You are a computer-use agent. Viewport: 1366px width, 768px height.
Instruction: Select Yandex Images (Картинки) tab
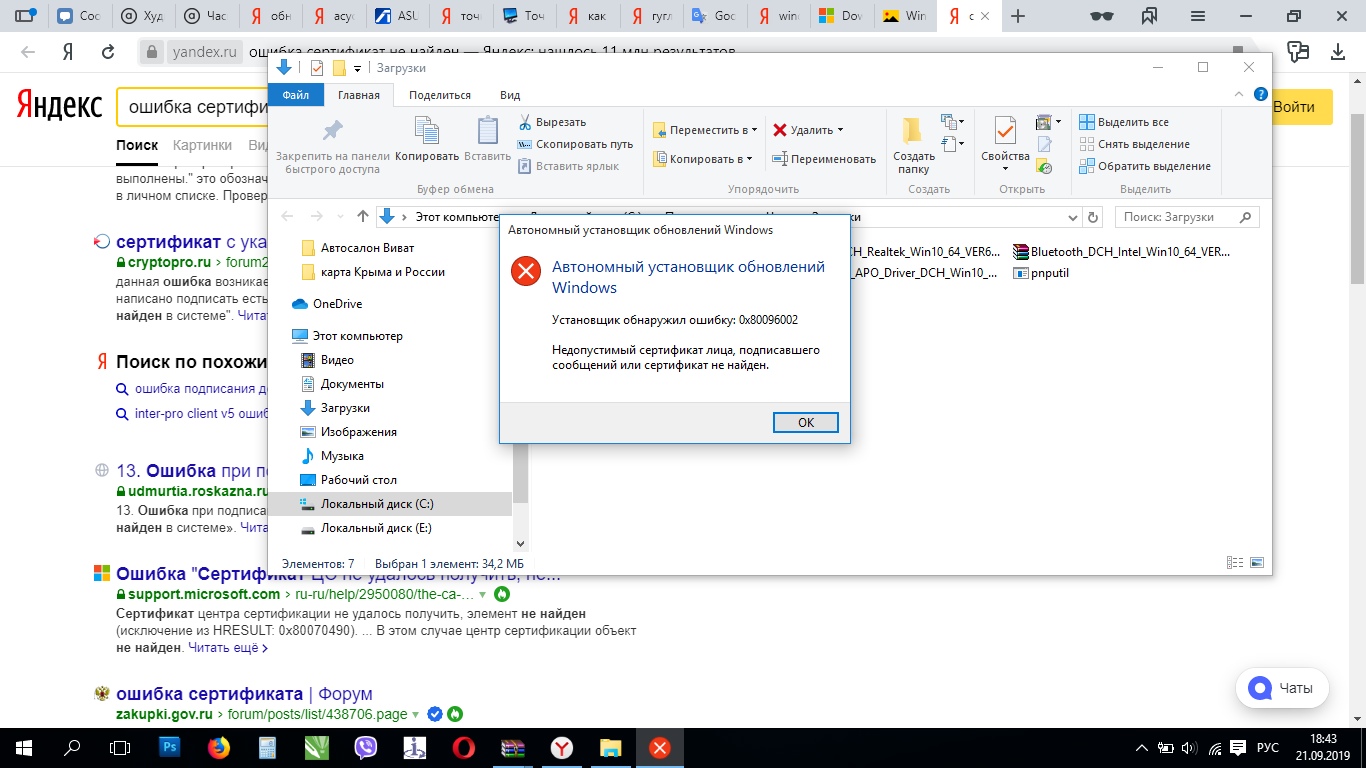point(202,145)
